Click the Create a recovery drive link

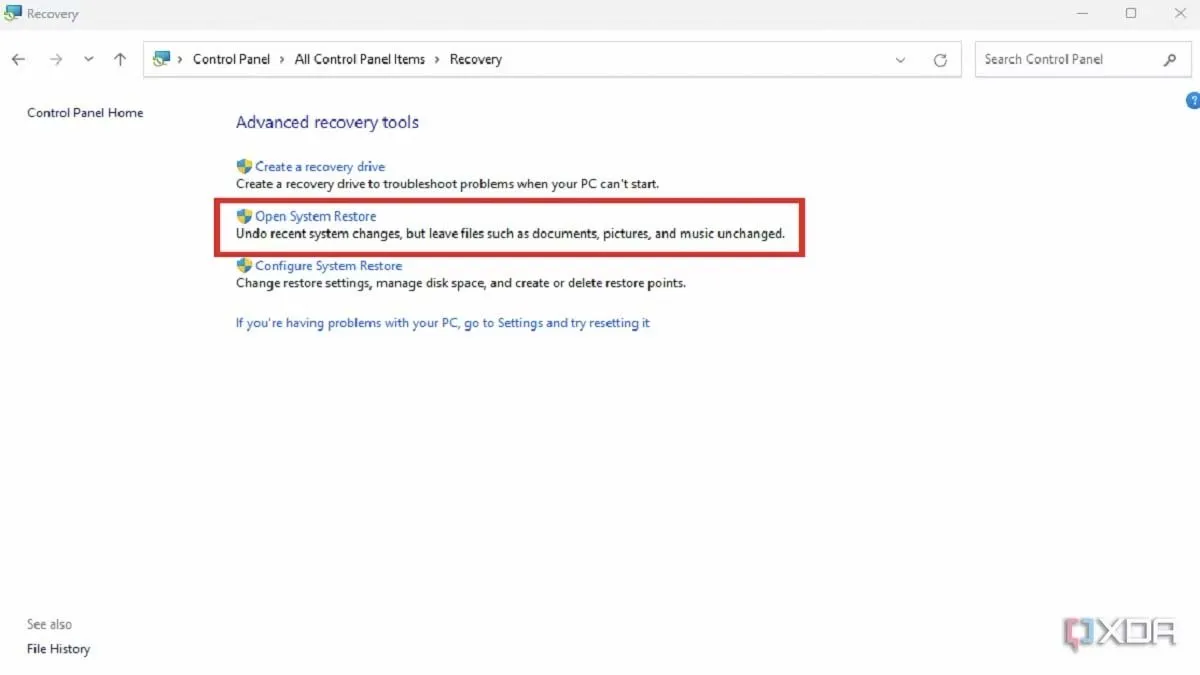coord(319,167)
